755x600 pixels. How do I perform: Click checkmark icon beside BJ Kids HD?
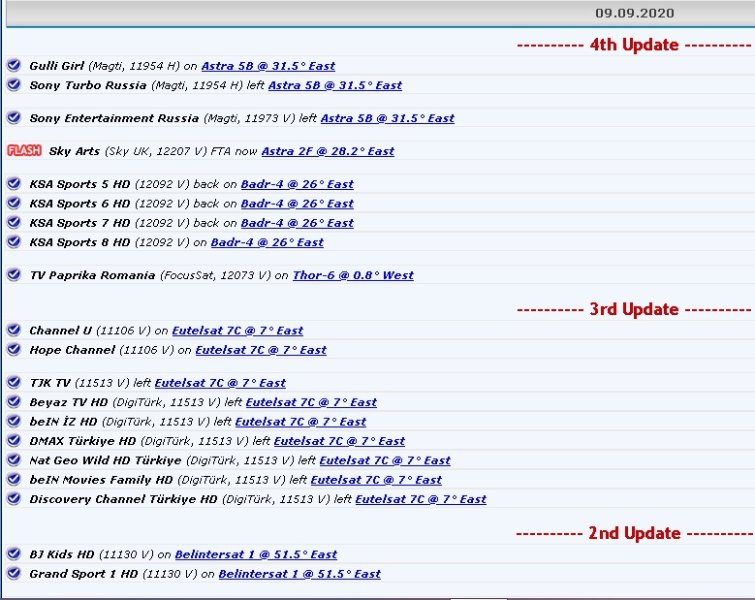coord(14,554)
